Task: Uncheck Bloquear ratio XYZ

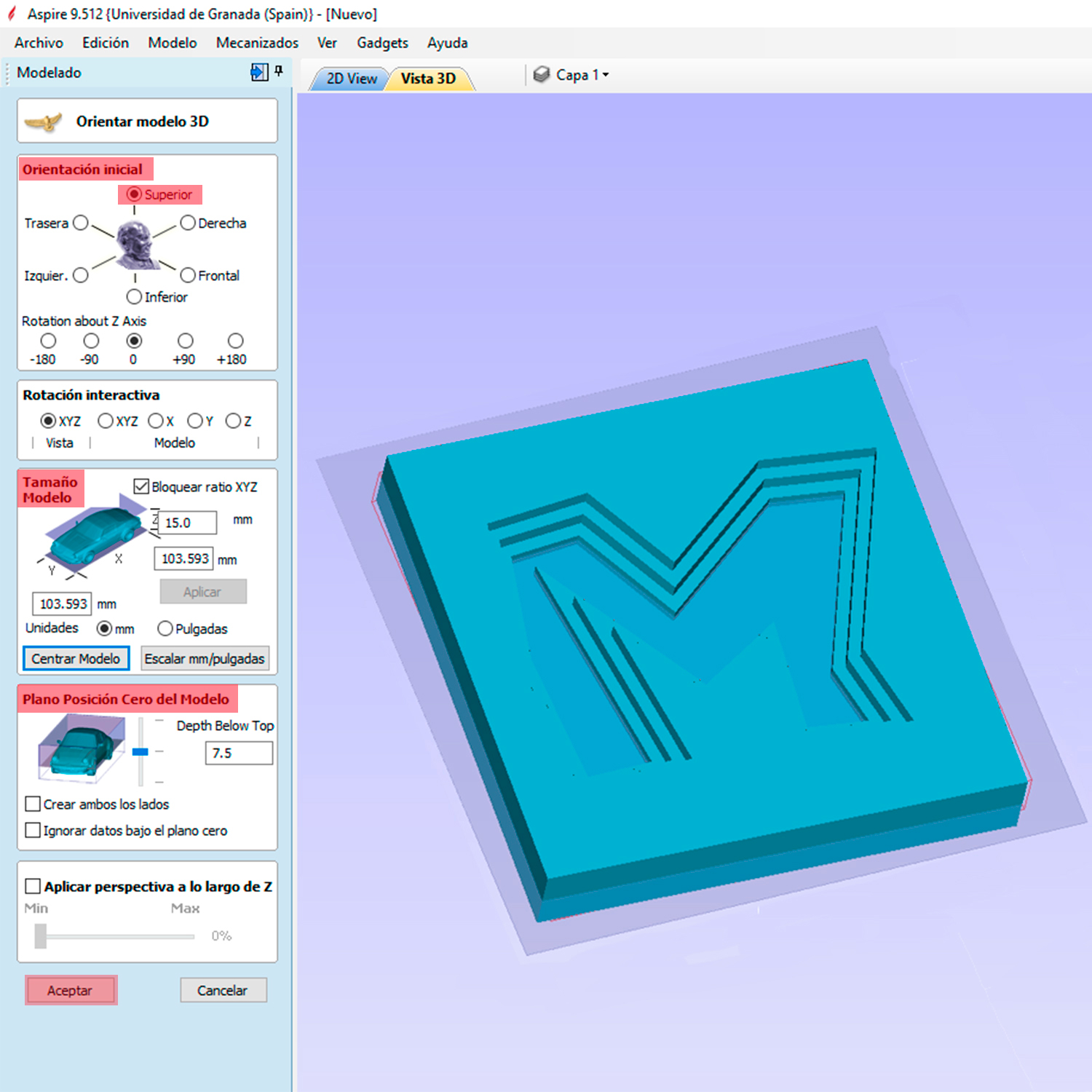Action: 141,486
